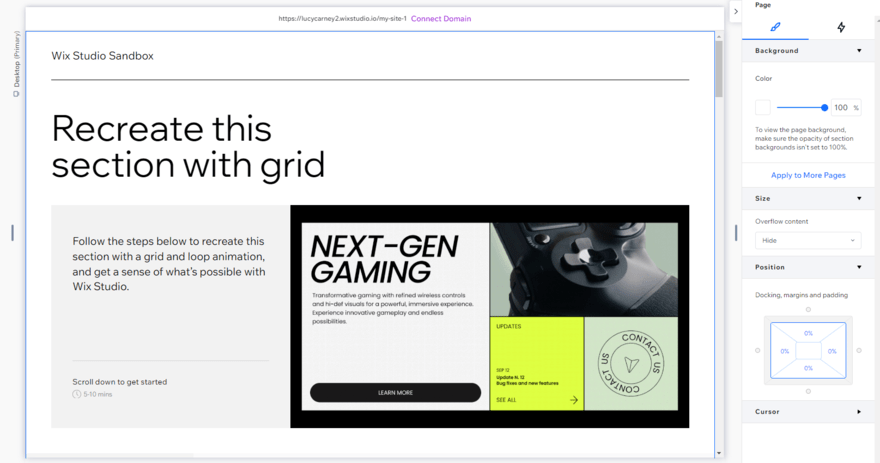Collapse the inspector panel with the arrow
This screenshot has width=880, height=463.
[x=736, y=11]
